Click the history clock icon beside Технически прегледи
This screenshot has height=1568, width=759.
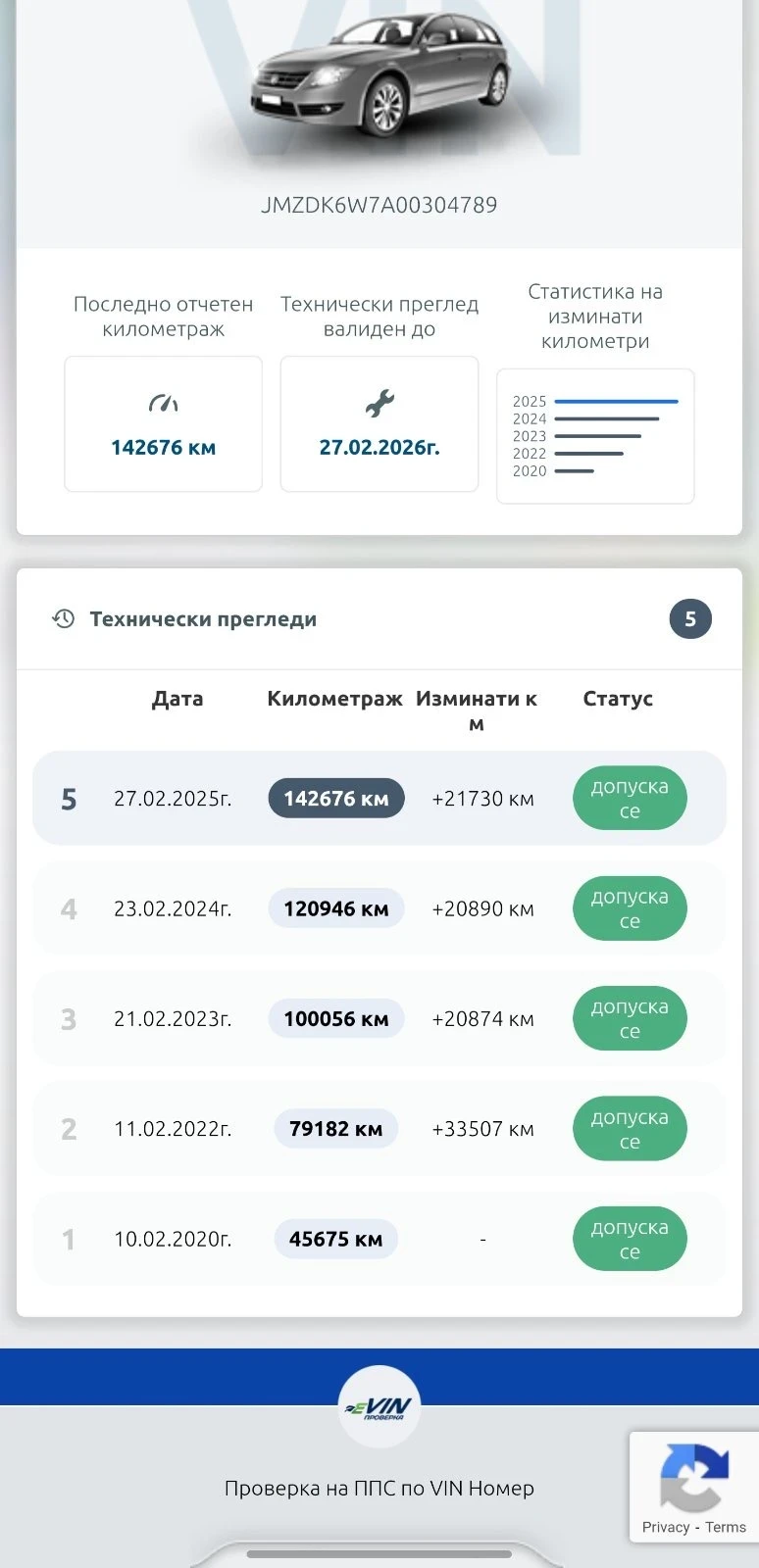coord(64,618)
